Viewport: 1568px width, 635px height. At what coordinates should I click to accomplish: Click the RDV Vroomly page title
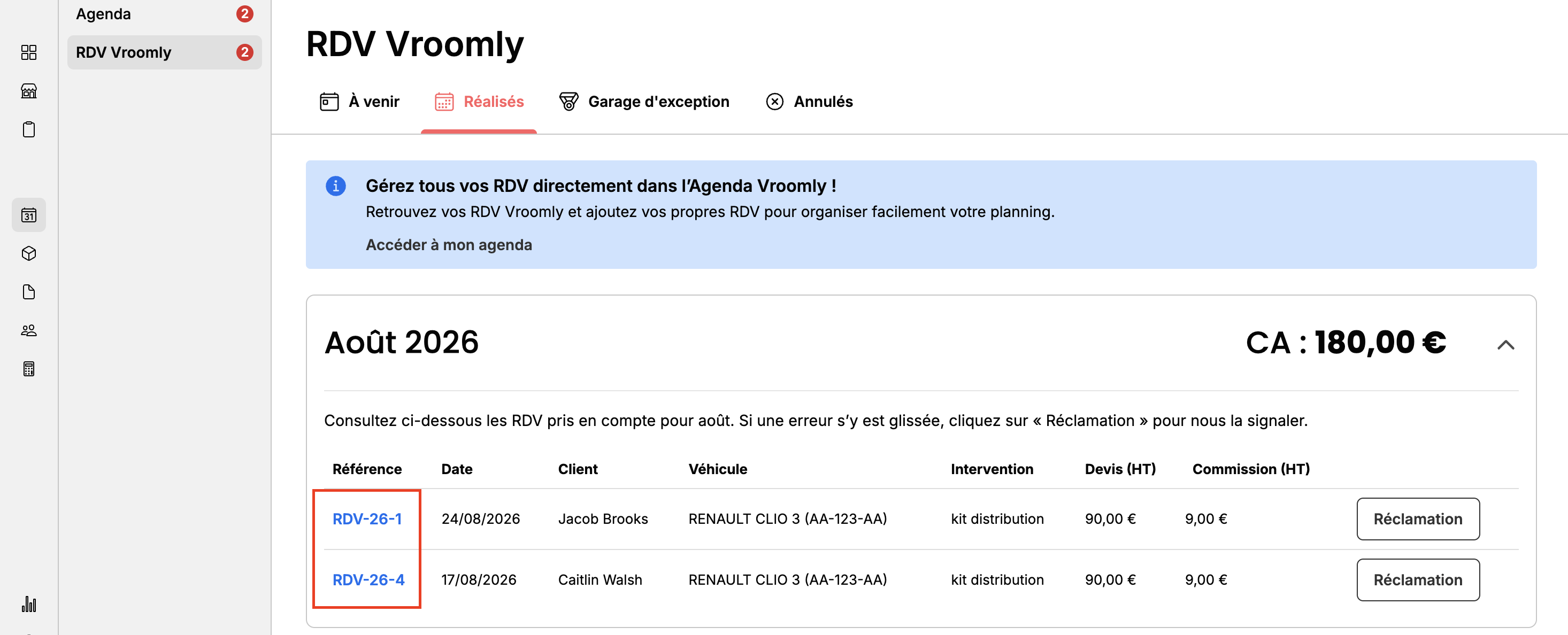tap(414, 44)
